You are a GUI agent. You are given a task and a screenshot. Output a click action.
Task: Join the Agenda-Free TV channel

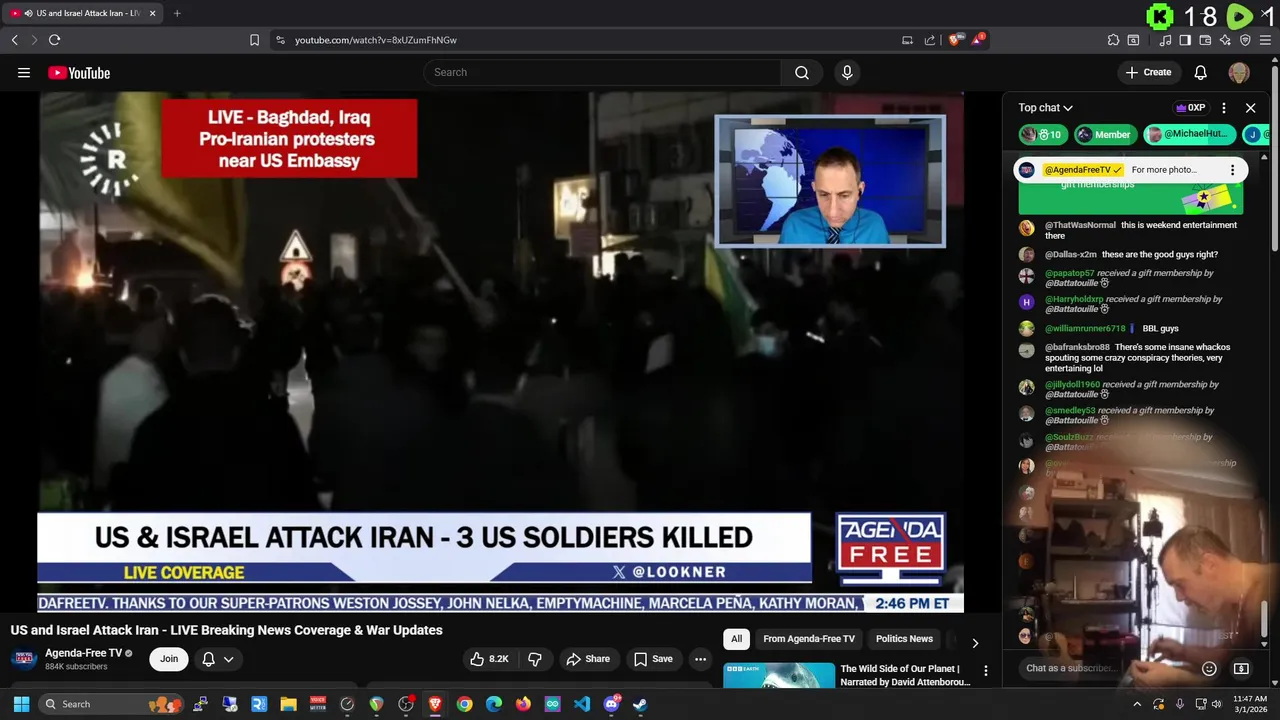click(169, 659)
